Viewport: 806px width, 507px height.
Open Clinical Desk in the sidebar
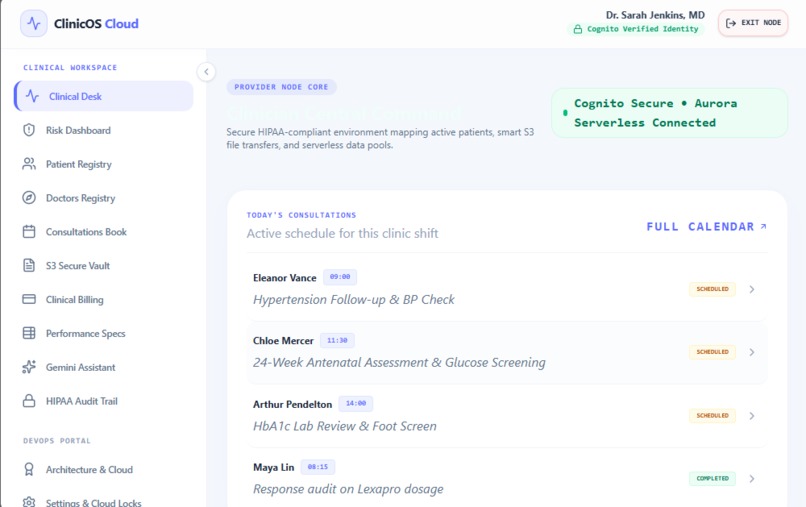104,96
